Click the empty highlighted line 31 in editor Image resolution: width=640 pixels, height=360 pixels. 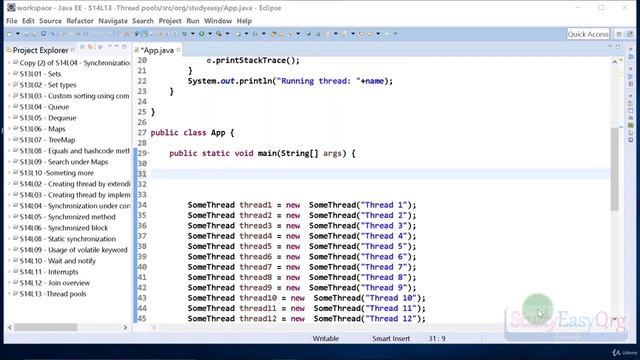(x=380, y=174)
